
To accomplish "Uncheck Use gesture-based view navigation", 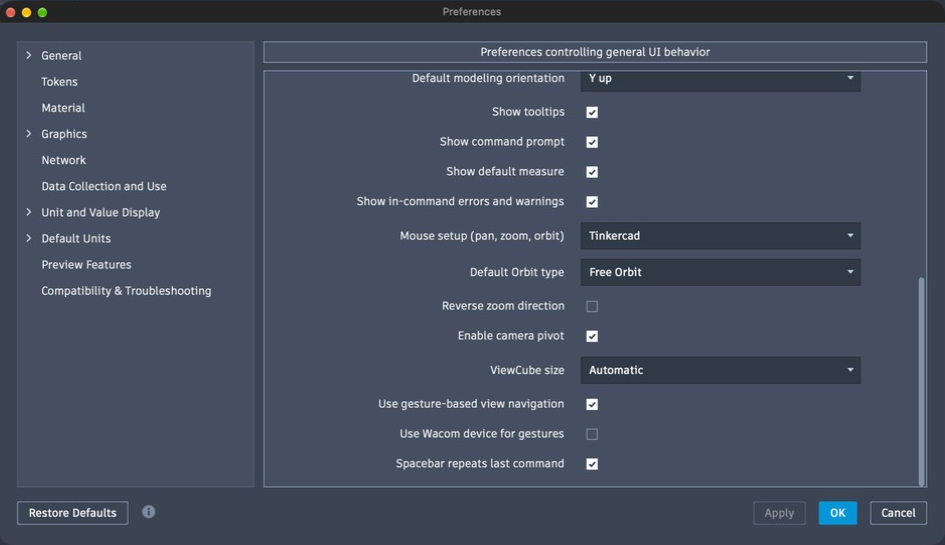I will (592, 405).
